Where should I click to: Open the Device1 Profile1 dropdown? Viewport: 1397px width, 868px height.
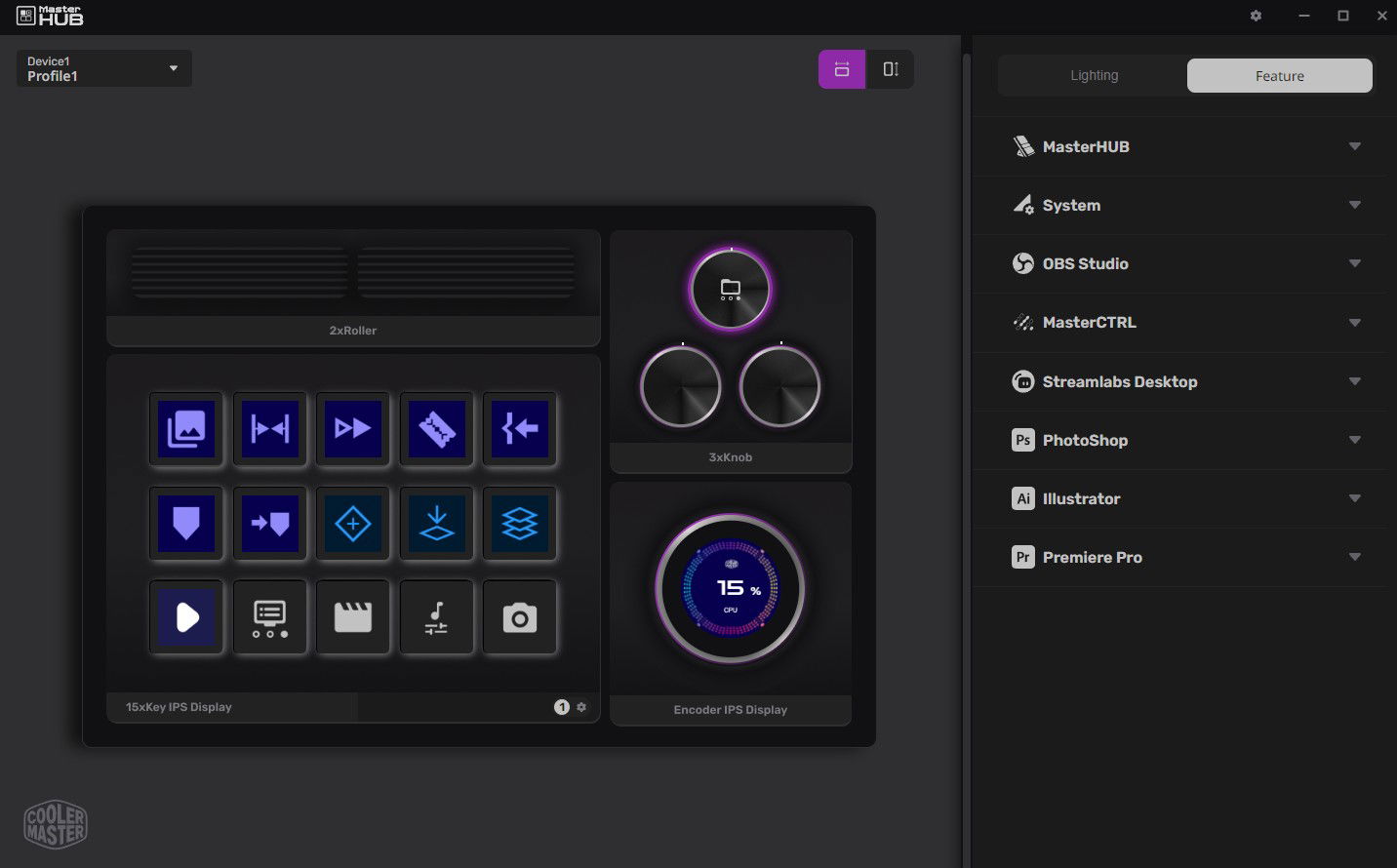(x=103, y=68)
